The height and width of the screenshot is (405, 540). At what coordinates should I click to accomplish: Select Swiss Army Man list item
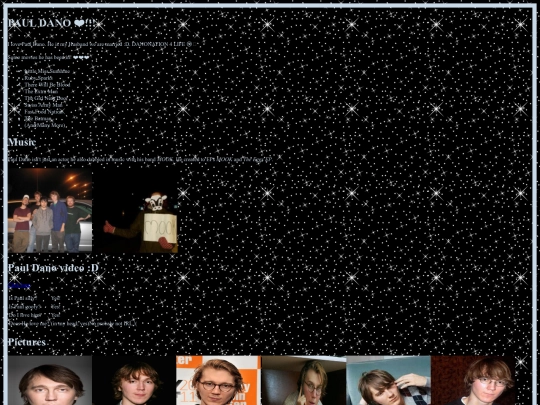pyautogui.click(x=43, y=105)
